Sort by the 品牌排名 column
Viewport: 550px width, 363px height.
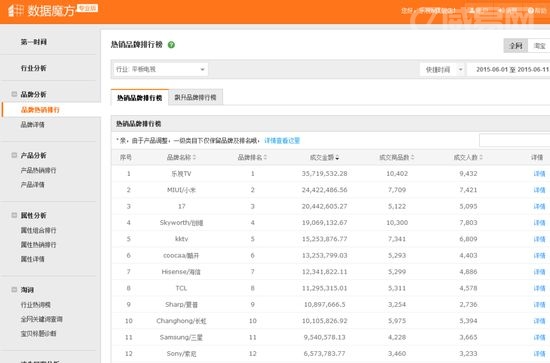(x=253, y=157)
